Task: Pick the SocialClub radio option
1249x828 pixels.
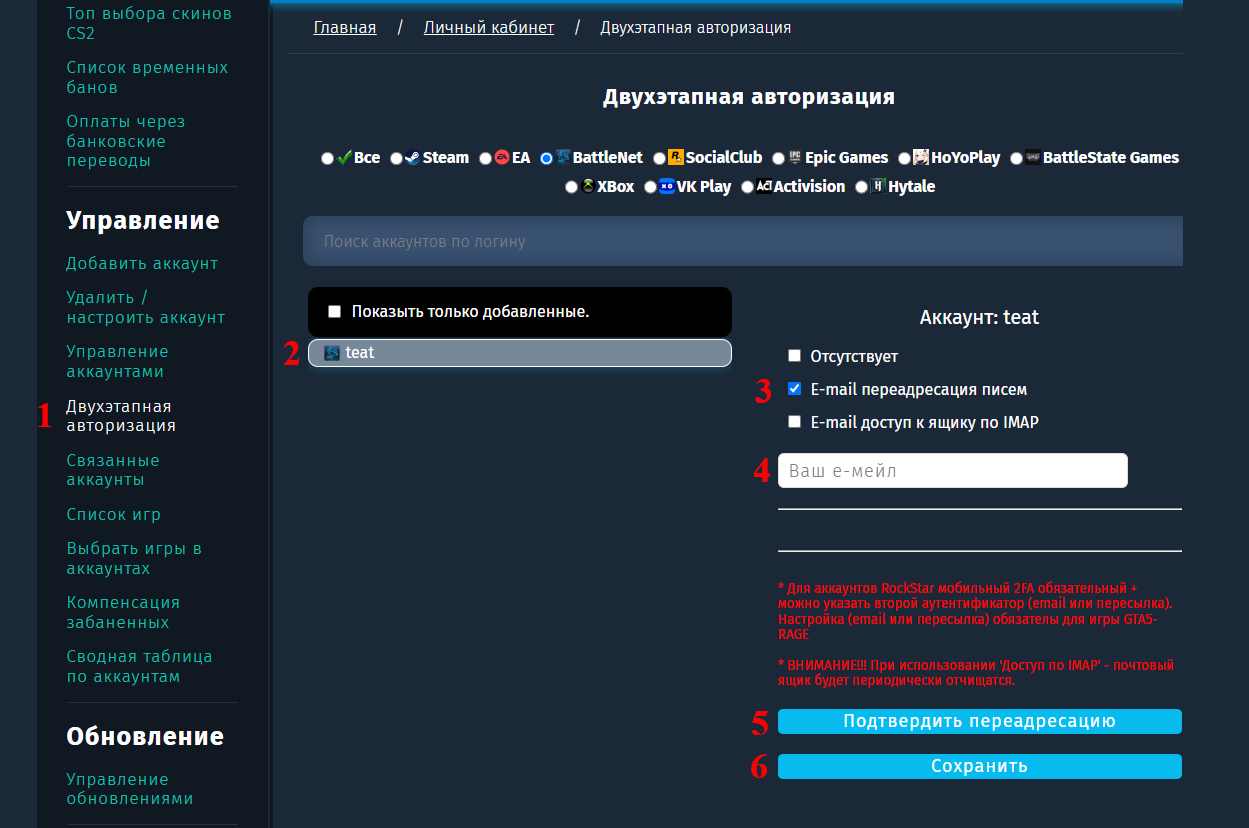Action: [x=659, y=158]
